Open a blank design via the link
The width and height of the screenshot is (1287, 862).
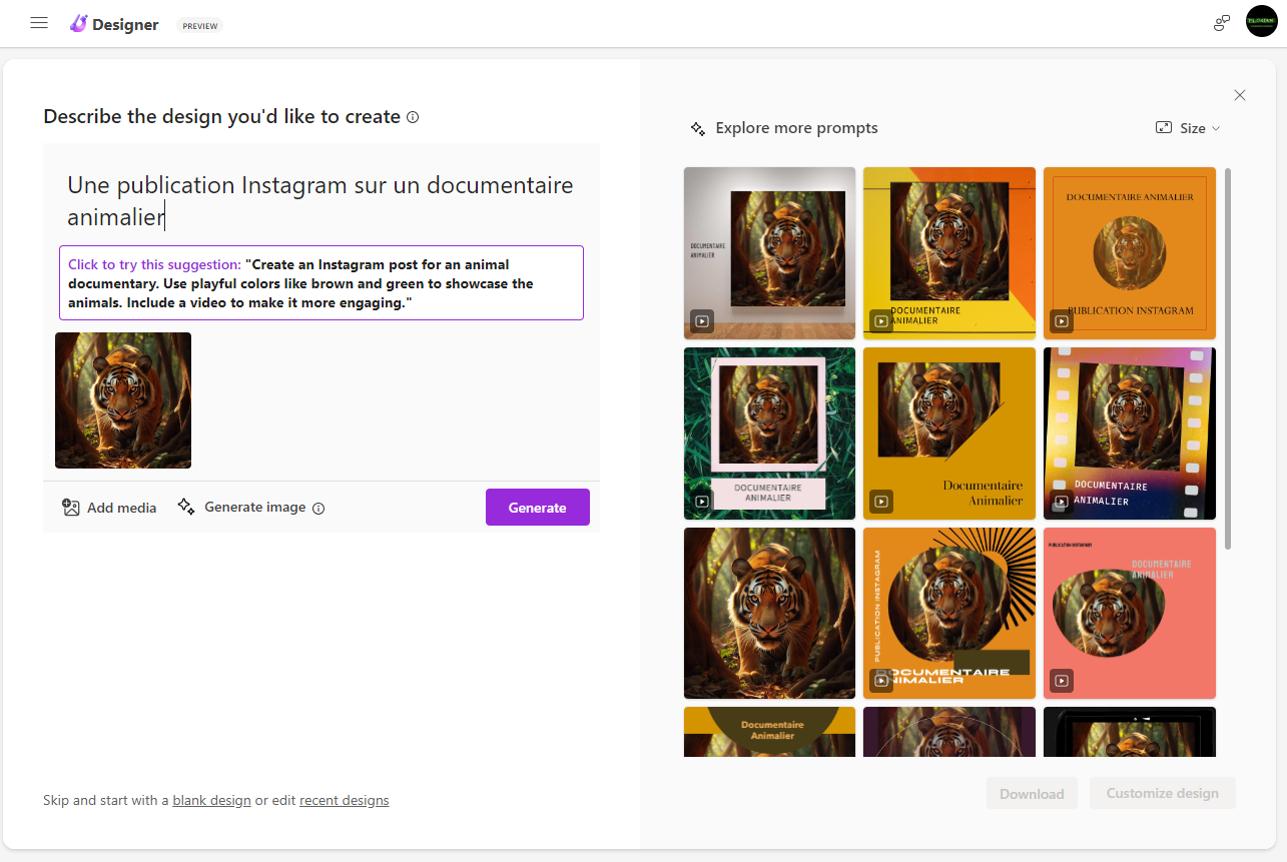[x=211, y=800]
